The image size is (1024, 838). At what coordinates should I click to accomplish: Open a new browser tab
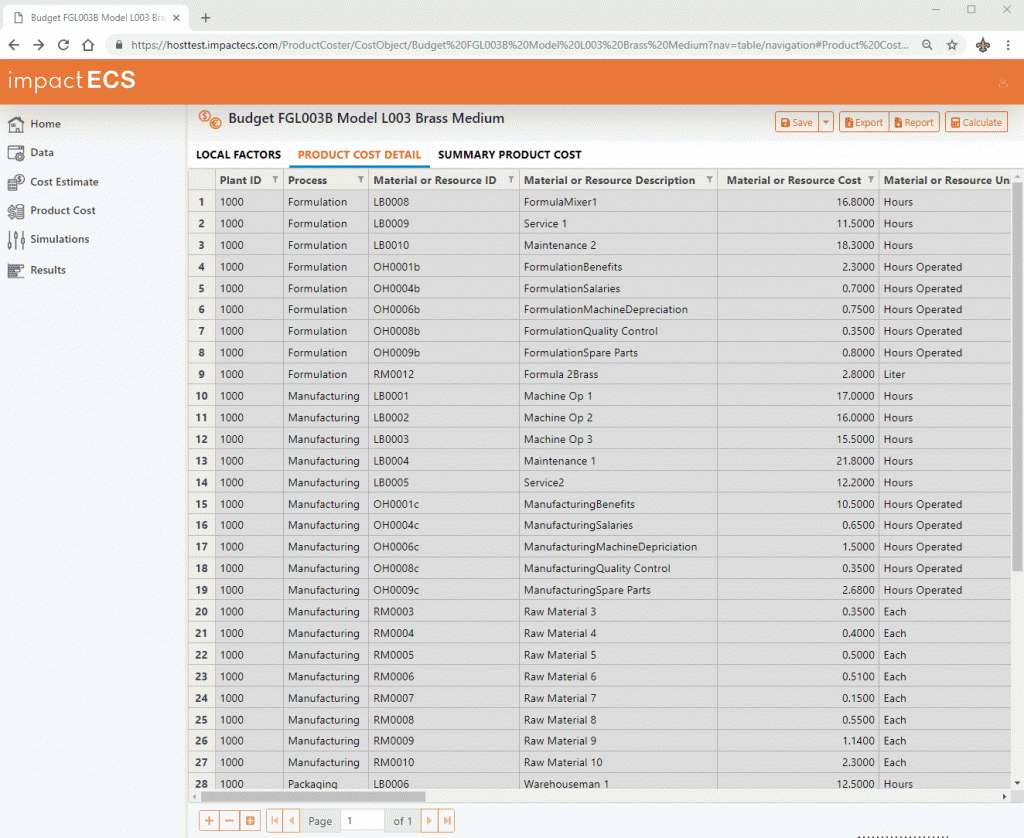coord(206,18)
